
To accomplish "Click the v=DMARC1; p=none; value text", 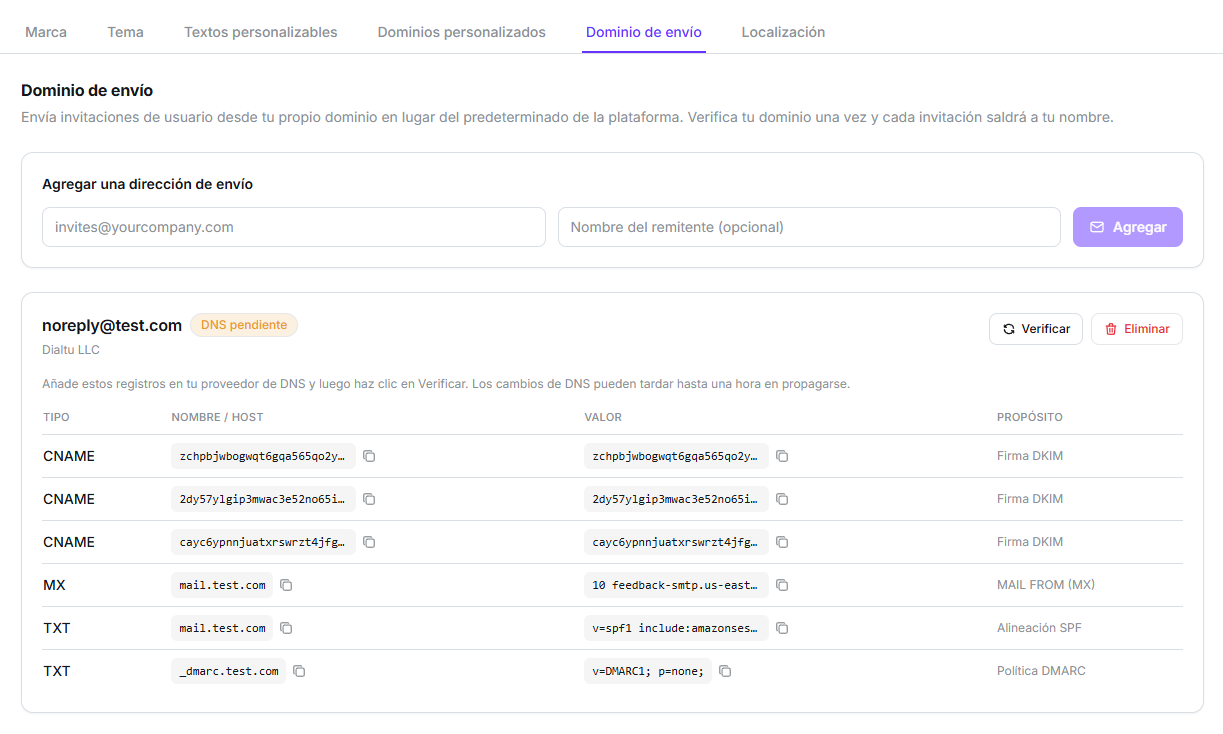I will click(x=648, y=671).
